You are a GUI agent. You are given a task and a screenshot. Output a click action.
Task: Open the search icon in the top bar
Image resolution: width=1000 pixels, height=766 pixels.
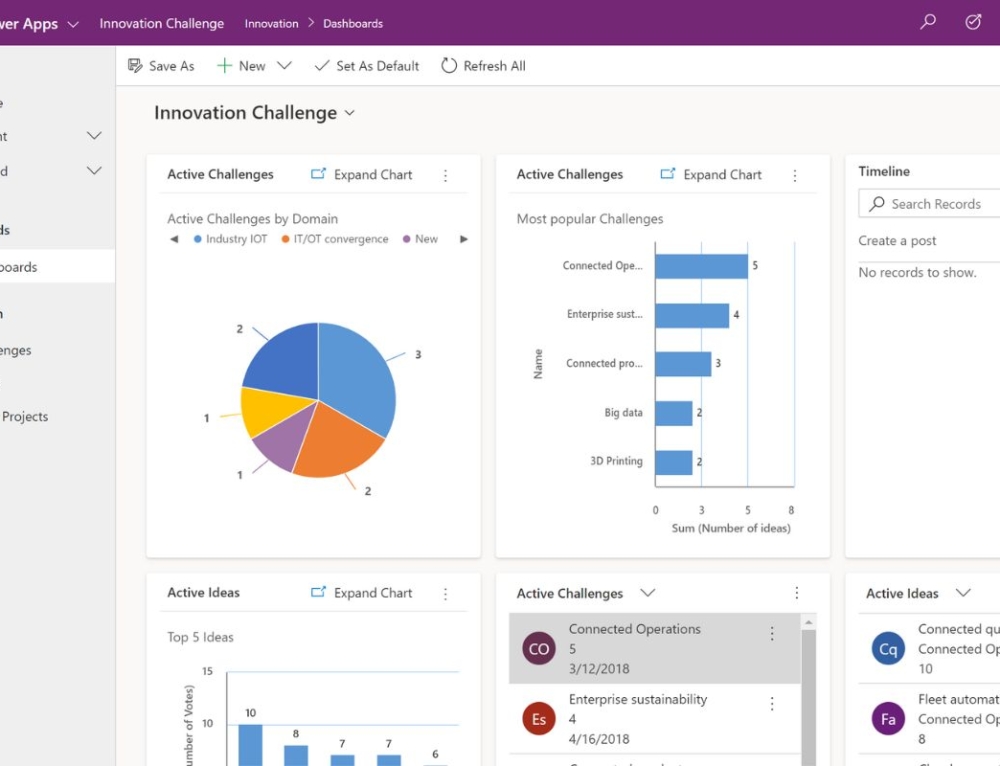[927, 22]
